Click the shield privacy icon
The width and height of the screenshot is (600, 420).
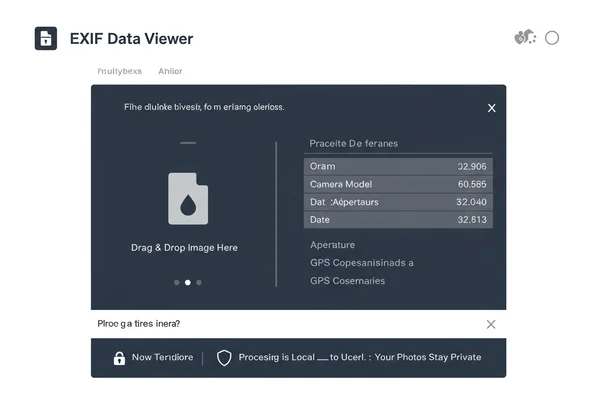tap(224, 358)
